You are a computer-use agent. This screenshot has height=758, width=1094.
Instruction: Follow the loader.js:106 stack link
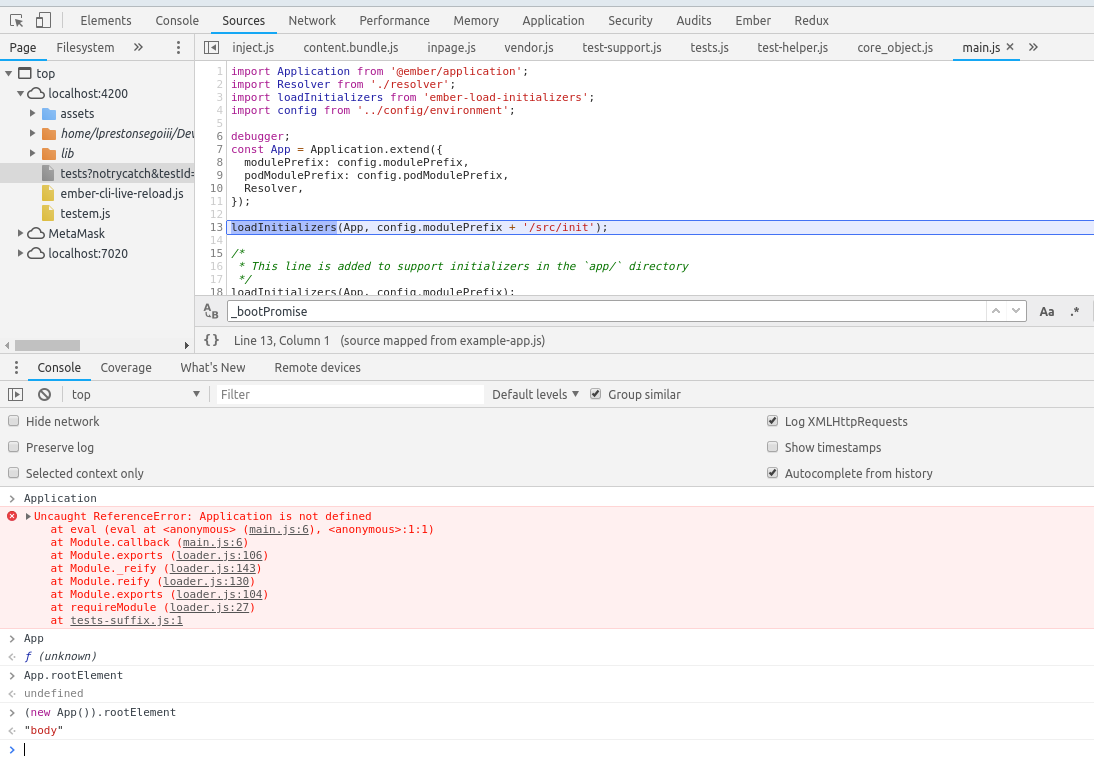219,556
